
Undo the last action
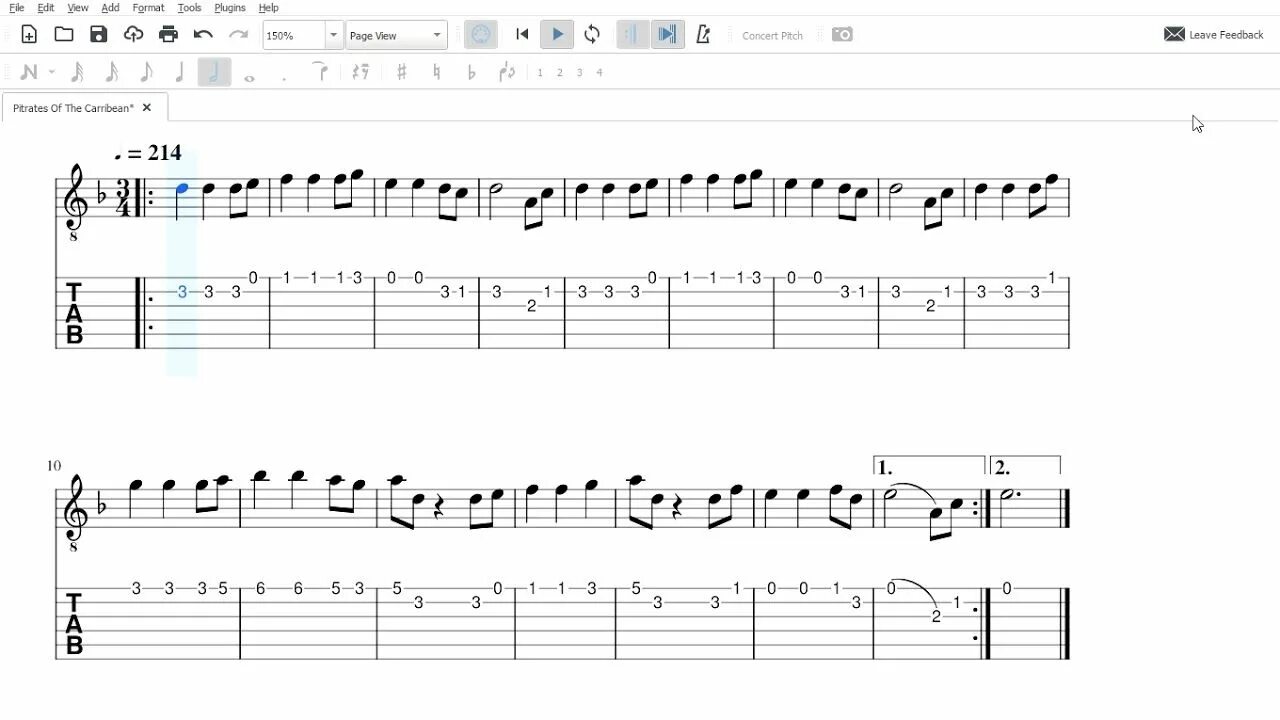[x=203, y=35]
